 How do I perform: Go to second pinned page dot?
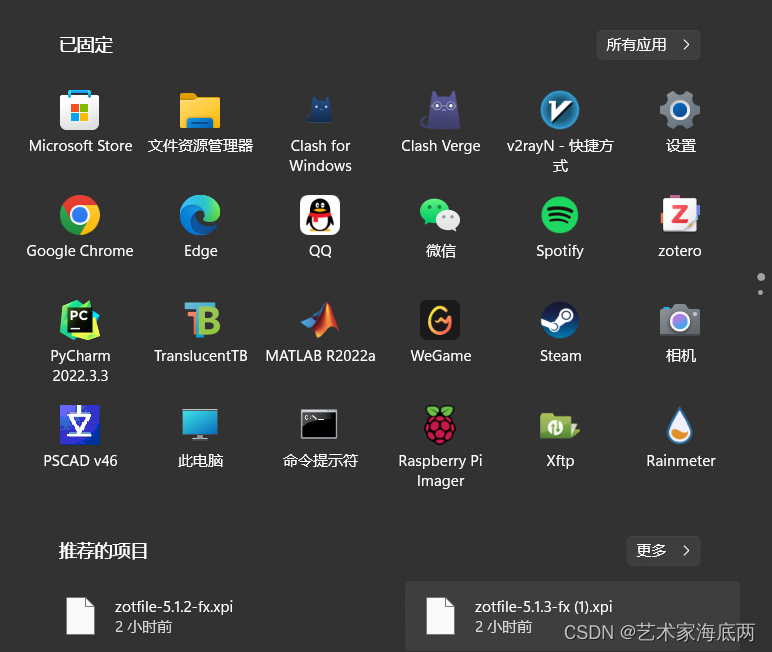[x=761, y=293]
